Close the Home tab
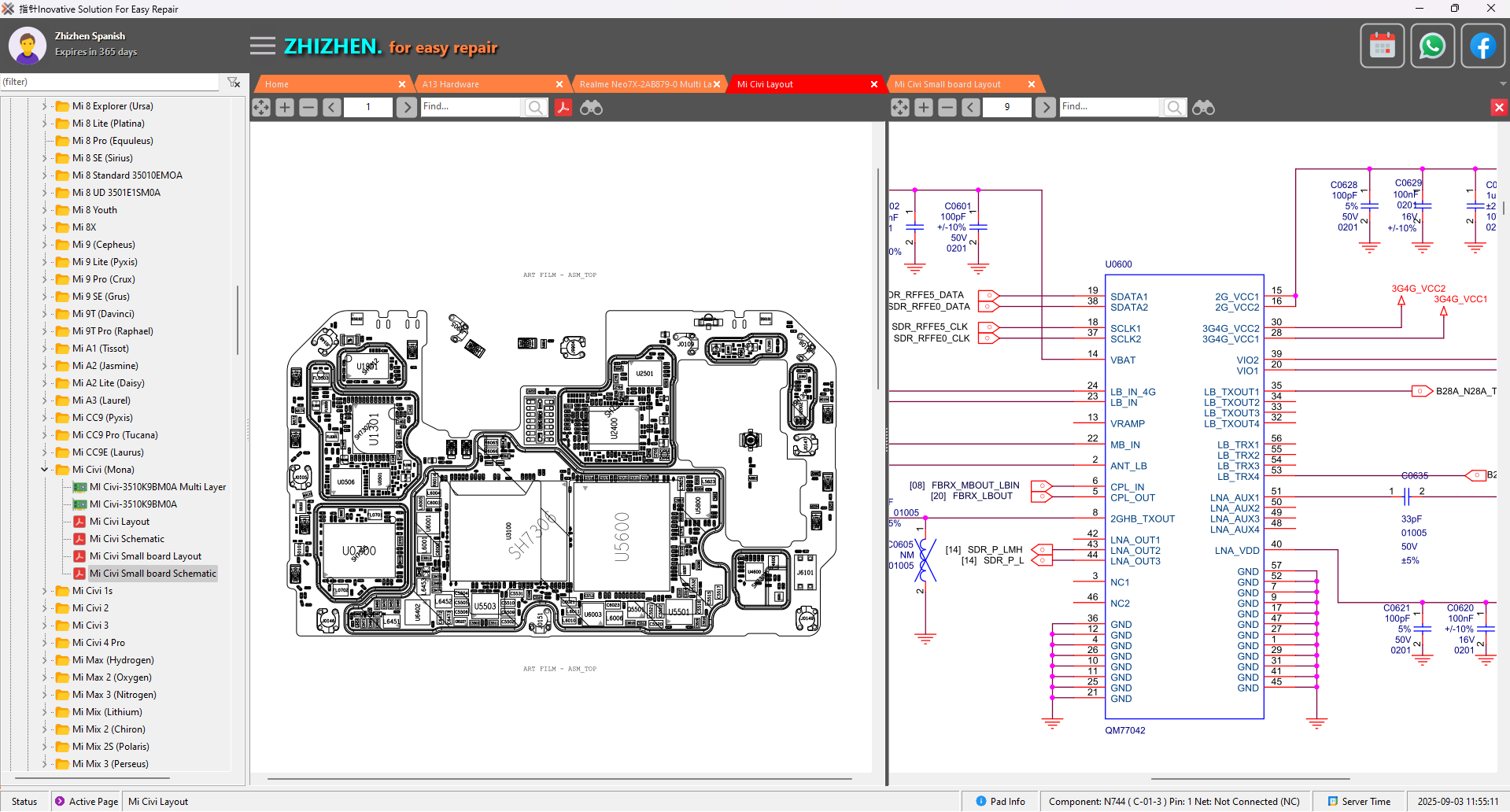 402,84
